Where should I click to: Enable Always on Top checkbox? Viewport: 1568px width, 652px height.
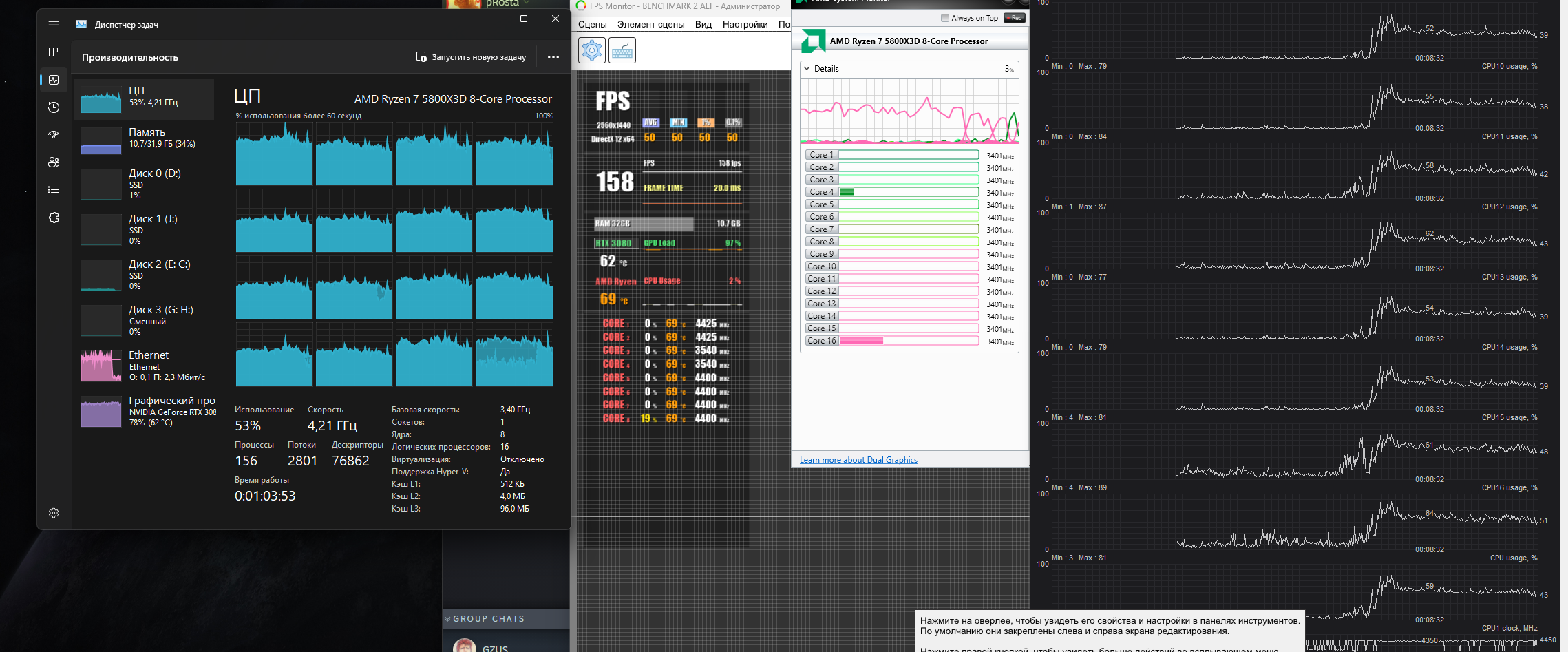tap(945, 18)
